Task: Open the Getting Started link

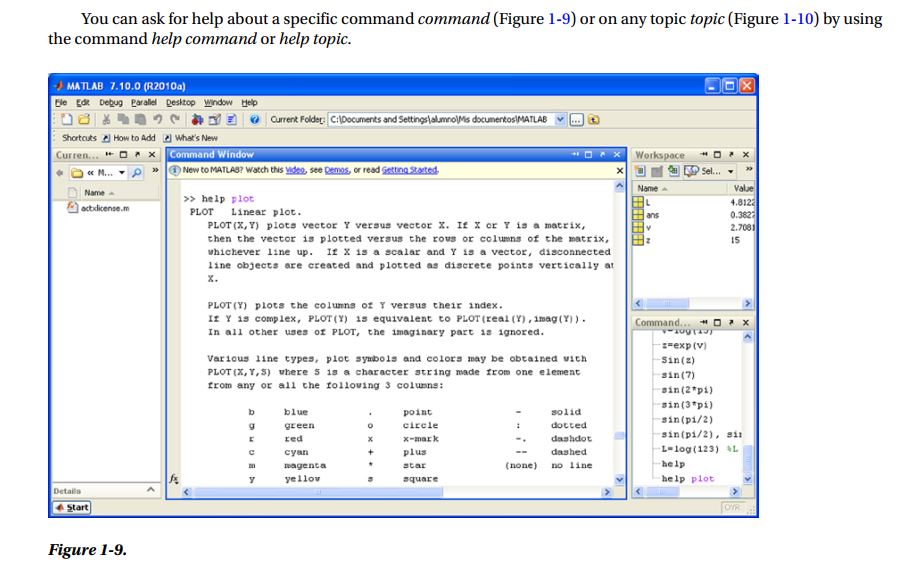Action: click(409, 170)
